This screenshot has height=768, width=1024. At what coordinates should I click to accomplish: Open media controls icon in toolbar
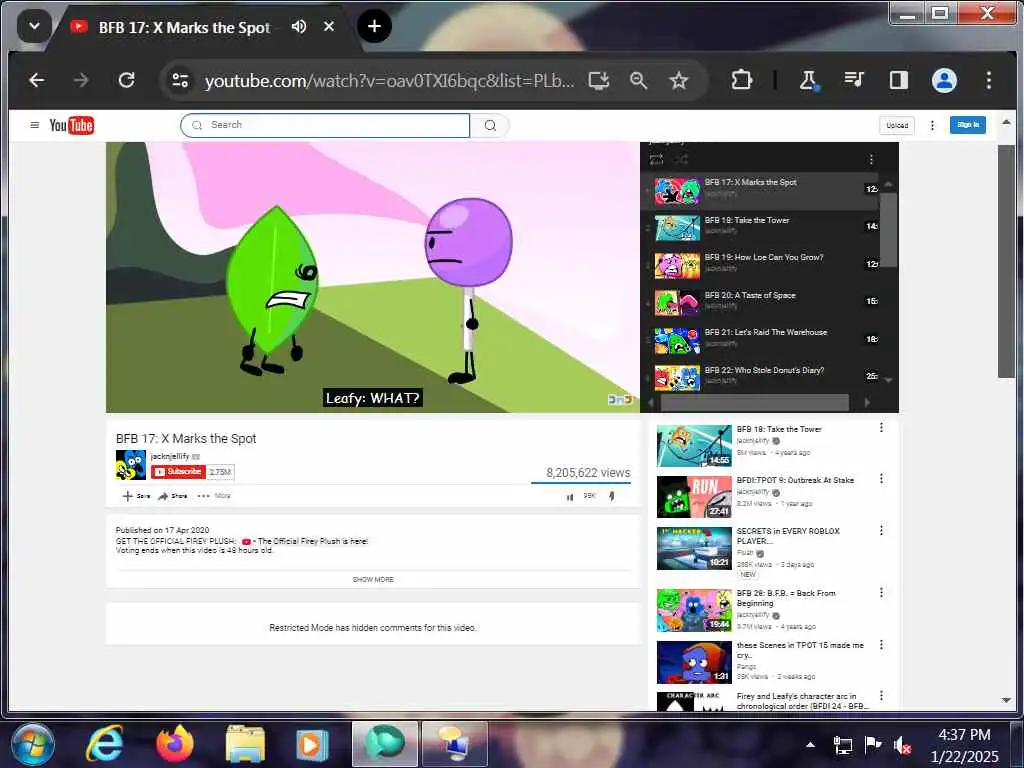[x=854, y=80]
